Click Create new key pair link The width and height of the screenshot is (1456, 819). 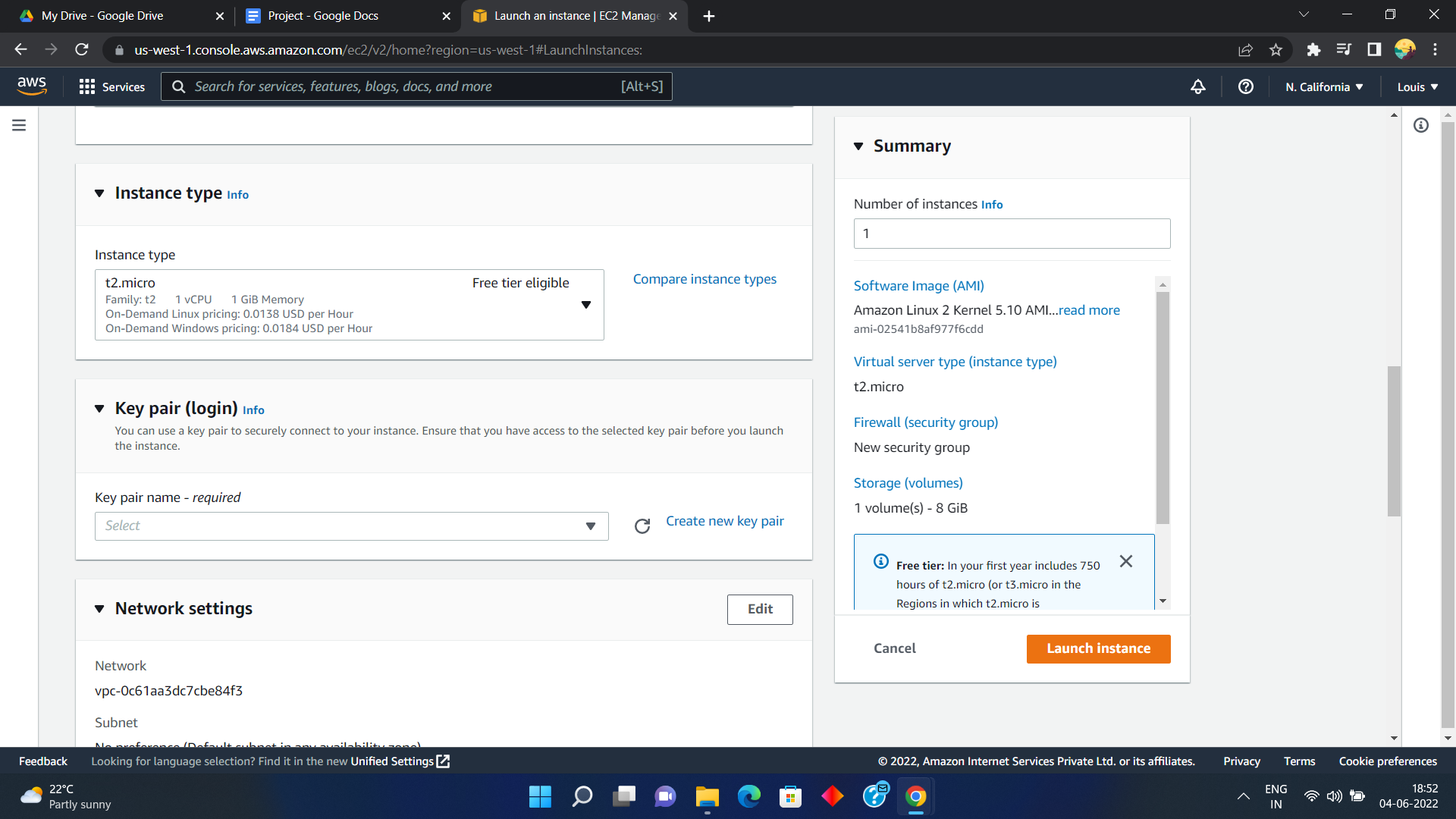click(724, 521)
